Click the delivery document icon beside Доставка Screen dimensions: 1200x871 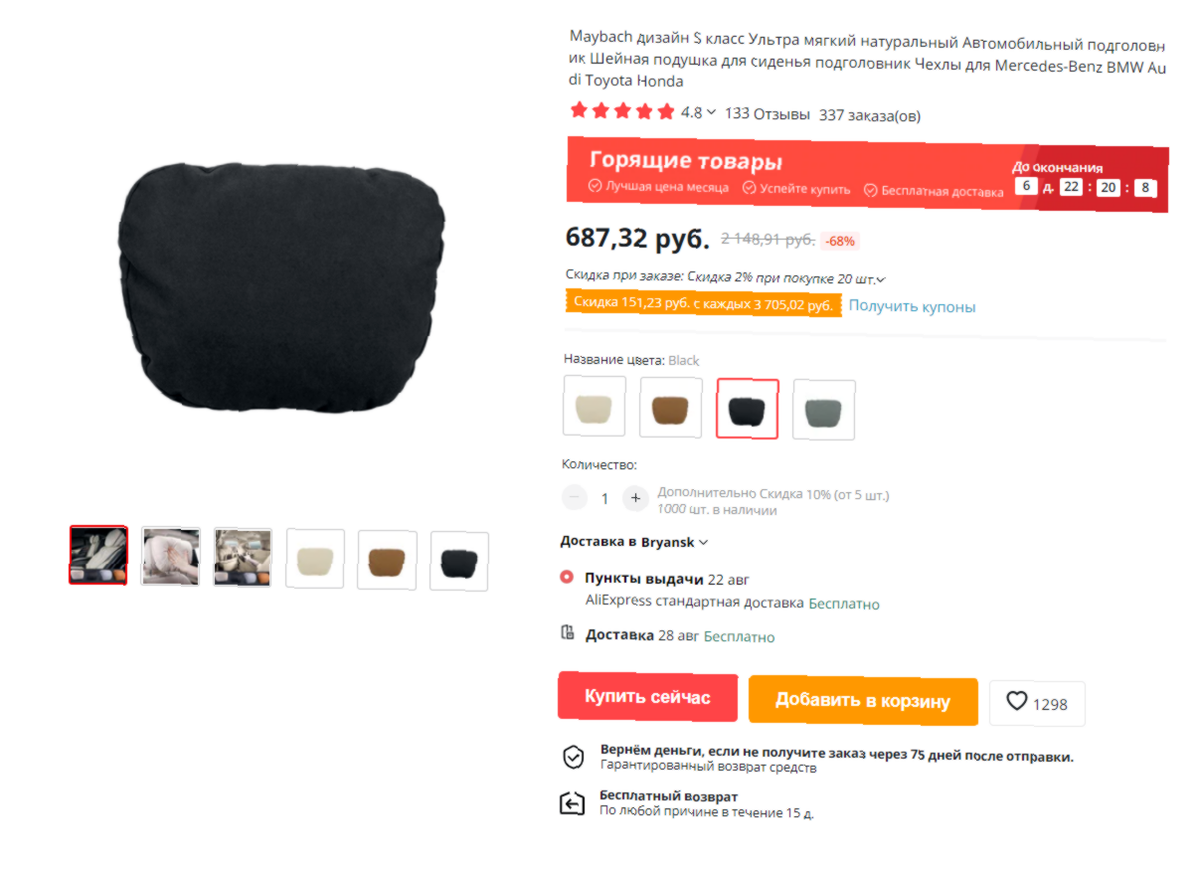[568, 633]
